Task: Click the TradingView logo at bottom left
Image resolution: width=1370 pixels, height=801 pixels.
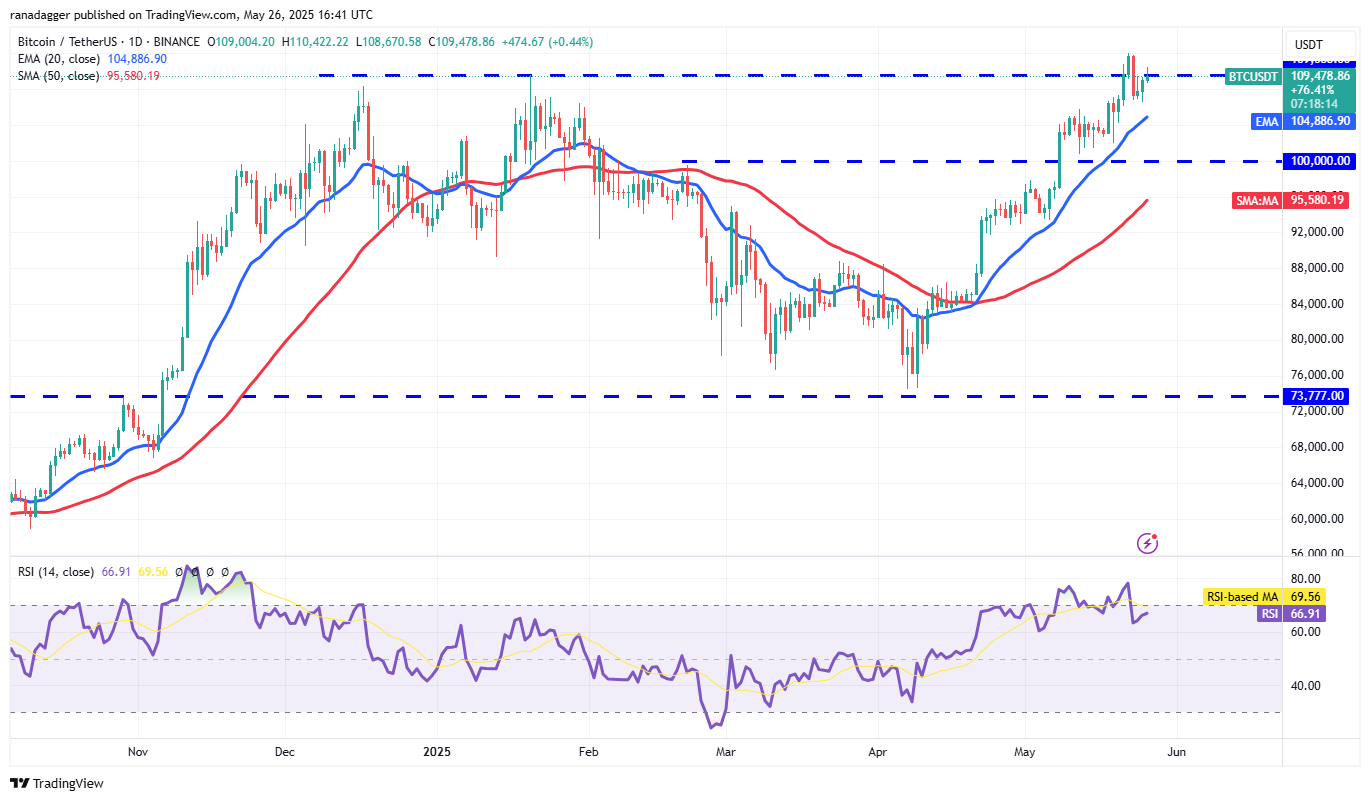Action: [57, 783]
